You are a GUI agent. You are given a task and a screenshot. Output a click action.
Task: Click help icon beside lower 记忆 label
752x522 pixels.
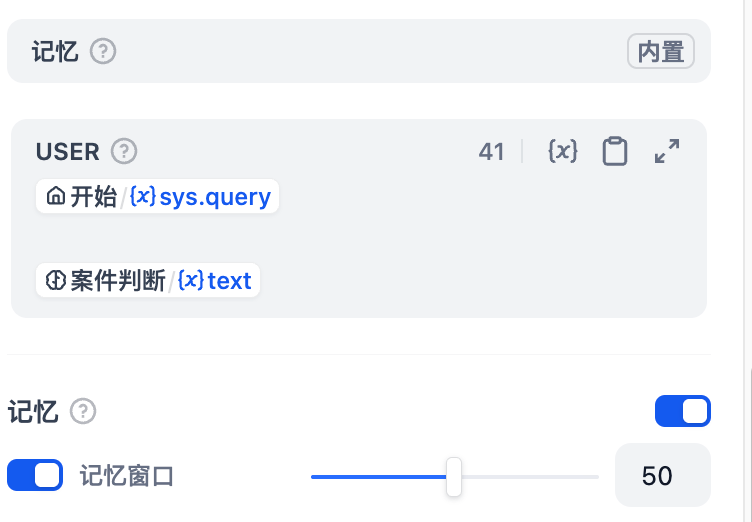click(83, 411)
